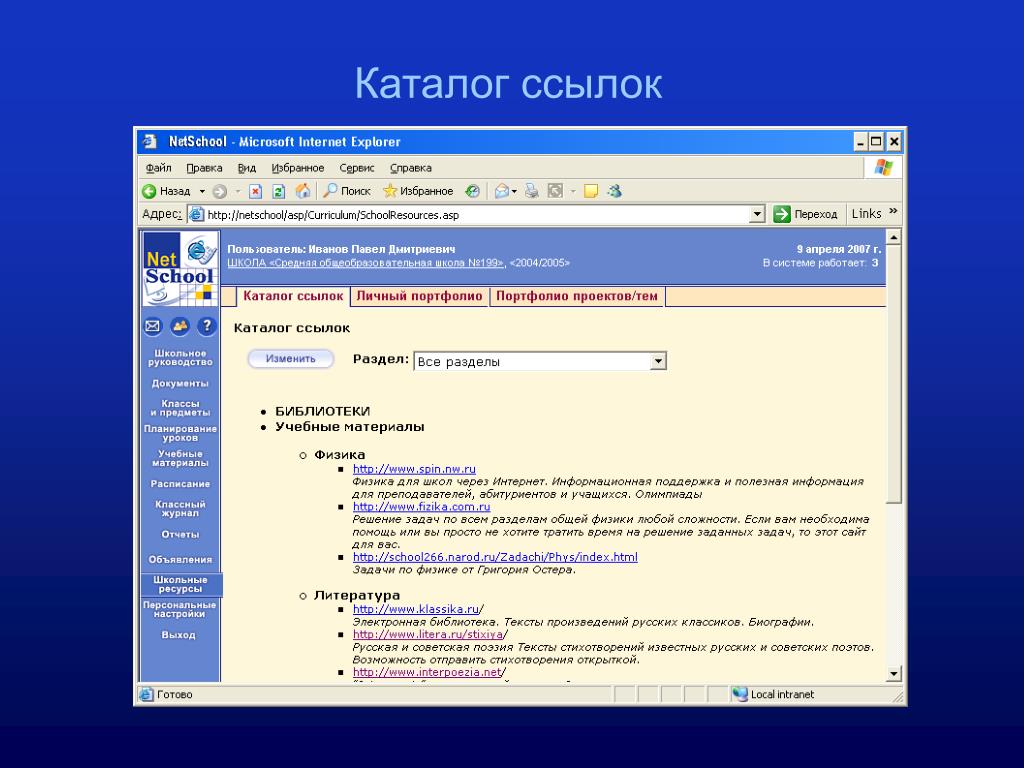The width and height of the screenshot is (1024, 768).
Task: Click the vertical scrollbar up arrow
Action: 893,236
